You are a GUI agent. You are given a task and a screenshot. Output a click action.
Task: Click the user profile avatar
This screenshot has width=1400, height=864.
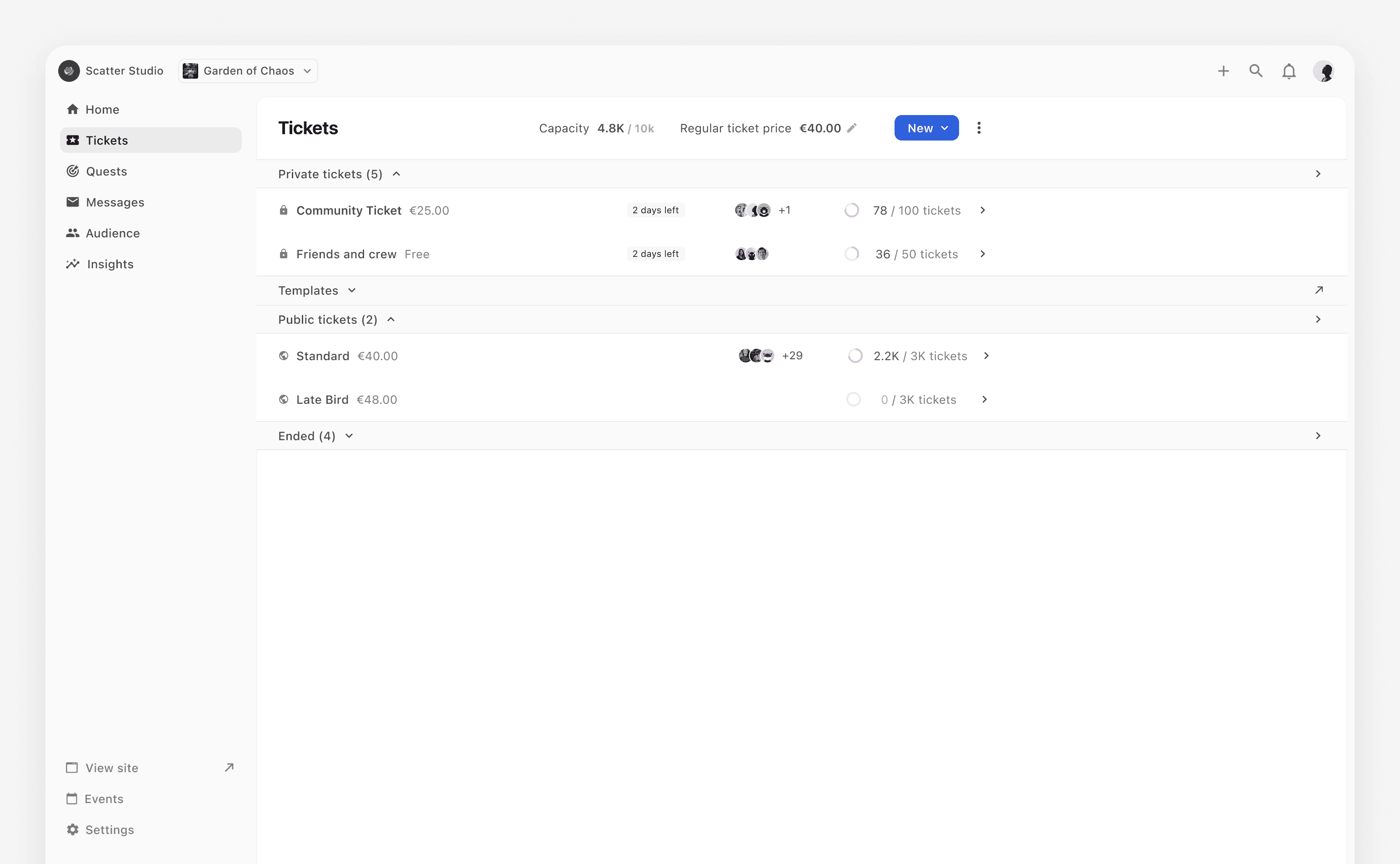[x=1324, y=71]
